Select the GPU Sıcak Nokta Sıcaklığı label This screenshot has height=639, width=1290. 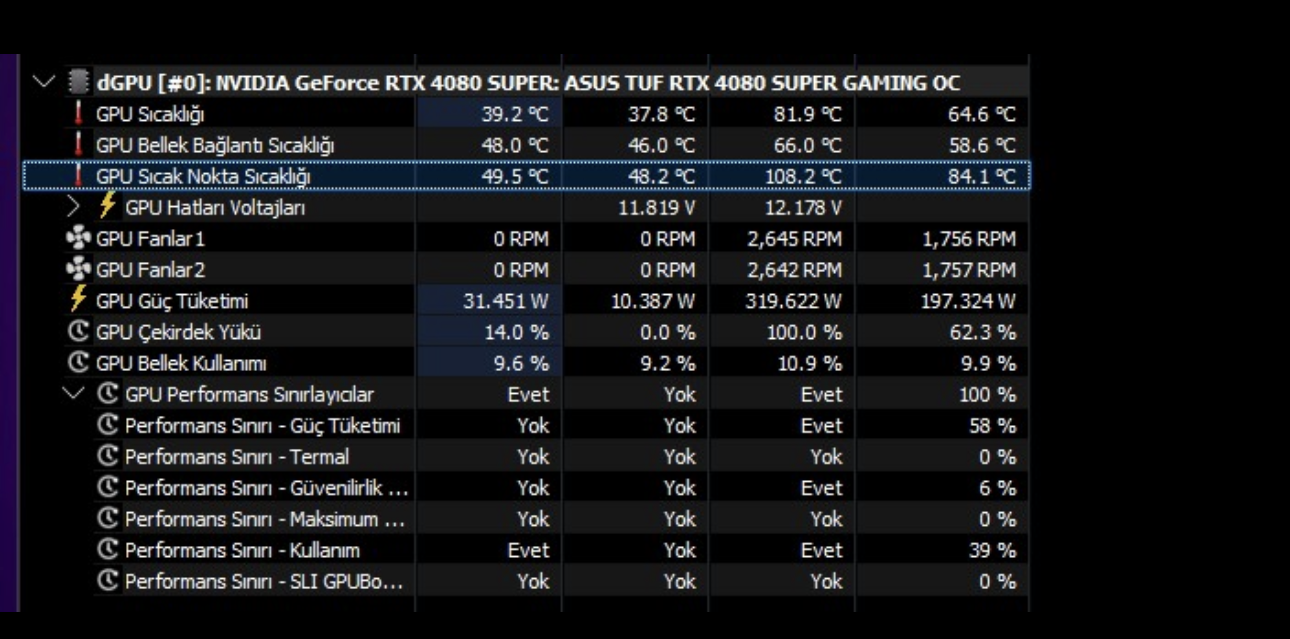[204, 177]
